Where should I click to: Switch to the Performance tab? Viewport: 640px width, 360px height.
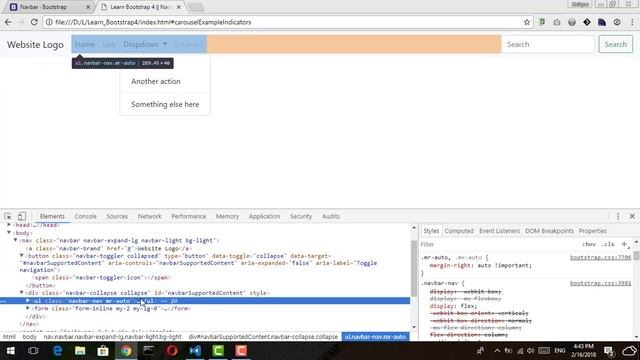point(189,216)
